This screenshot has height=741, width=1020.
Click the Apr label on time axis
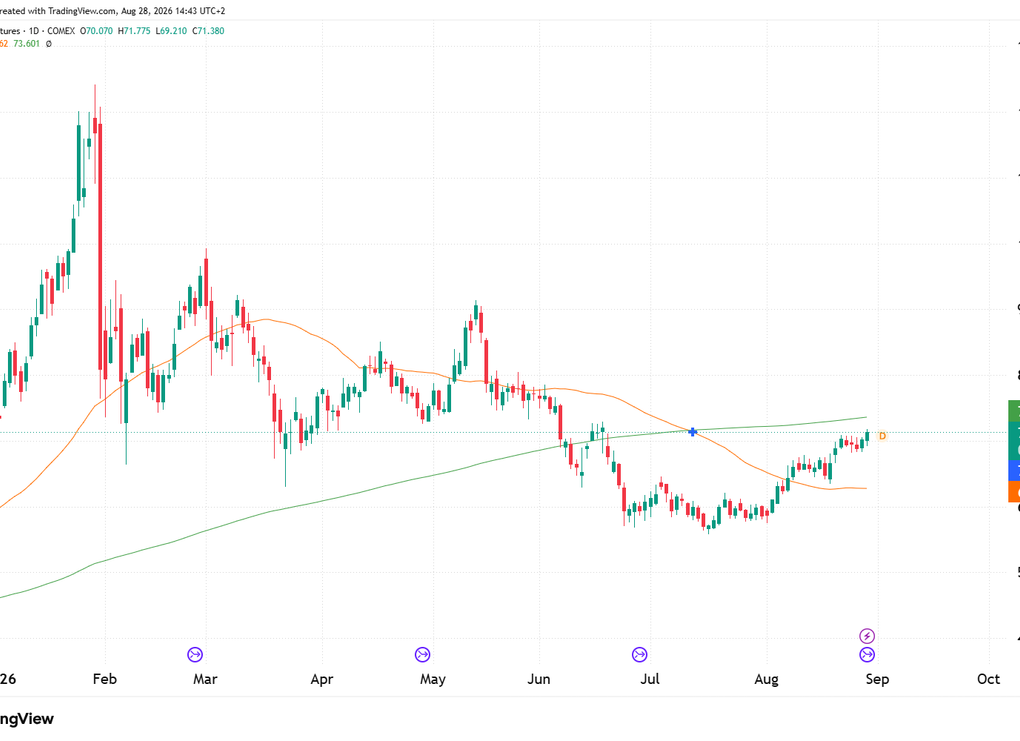click(321, 680)
